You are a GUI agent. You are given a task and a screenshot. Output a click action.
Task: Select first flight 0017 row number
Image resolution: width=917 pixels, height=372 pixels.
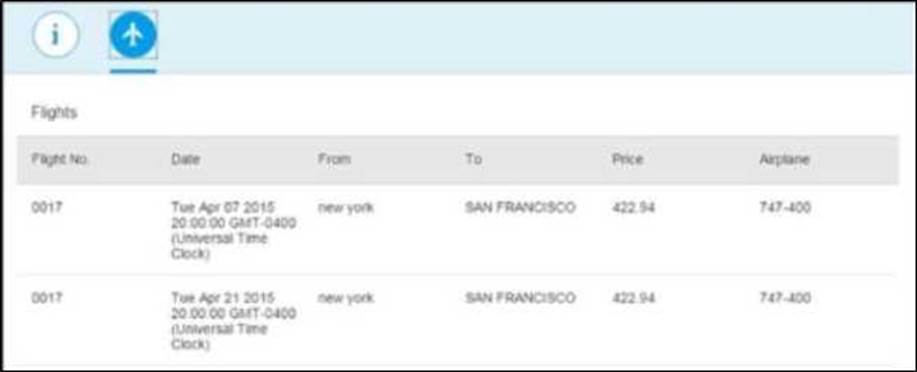click(x=47, y=208)
